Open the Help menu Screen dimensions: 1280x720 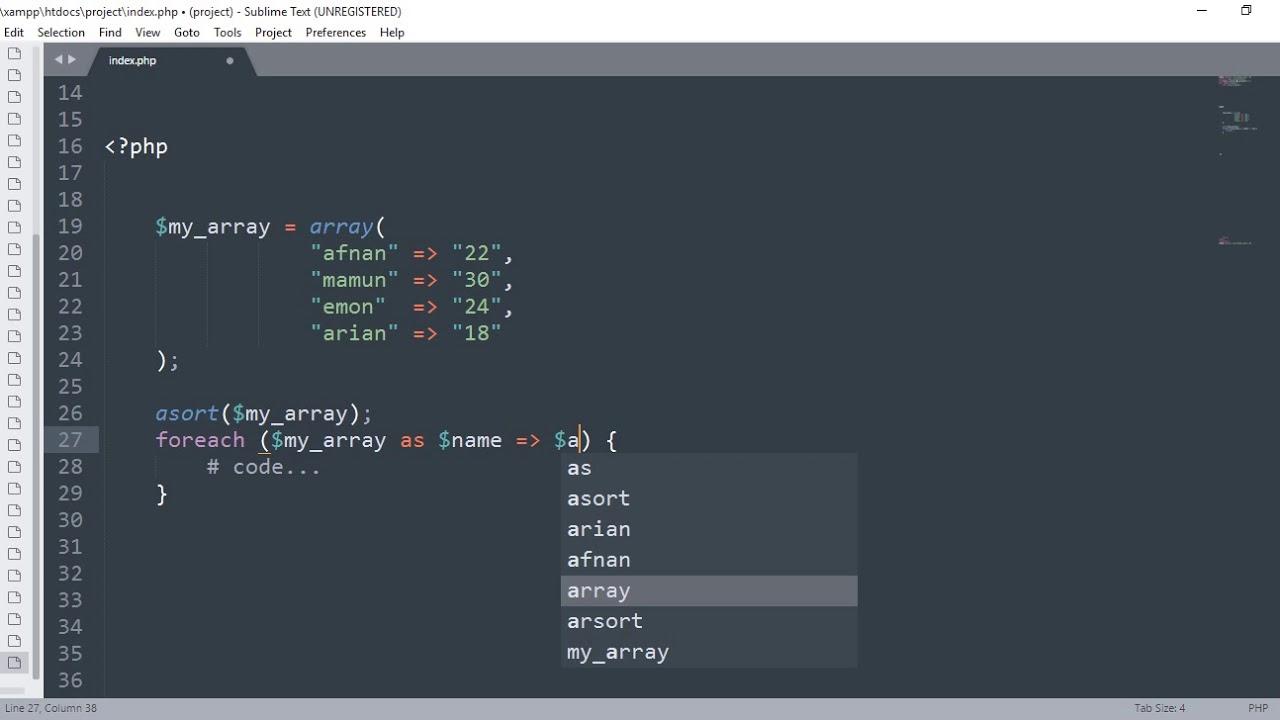(x=392, y=32)
